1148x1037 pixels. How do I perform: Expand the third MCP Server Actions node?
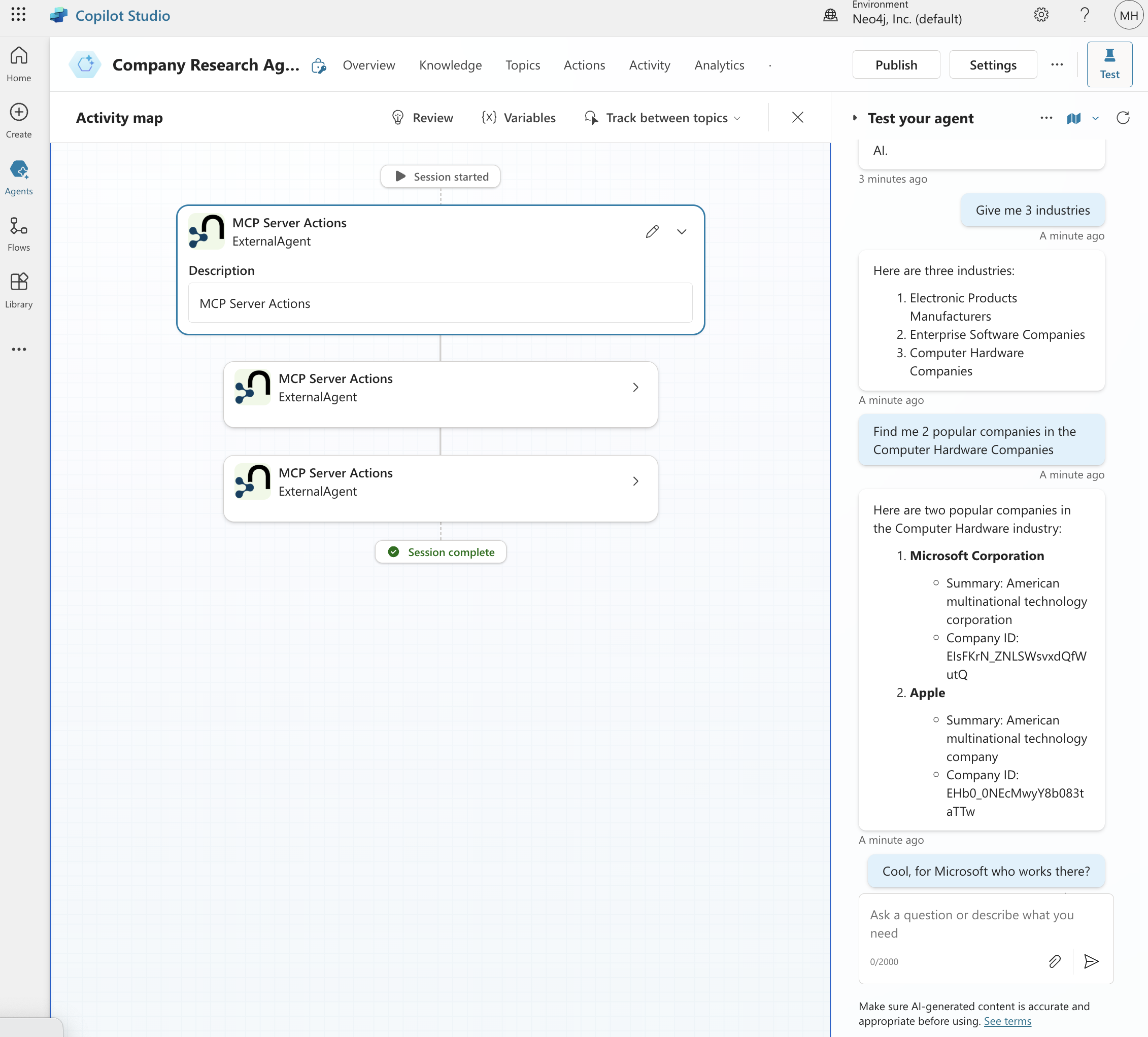pos(635,481)
